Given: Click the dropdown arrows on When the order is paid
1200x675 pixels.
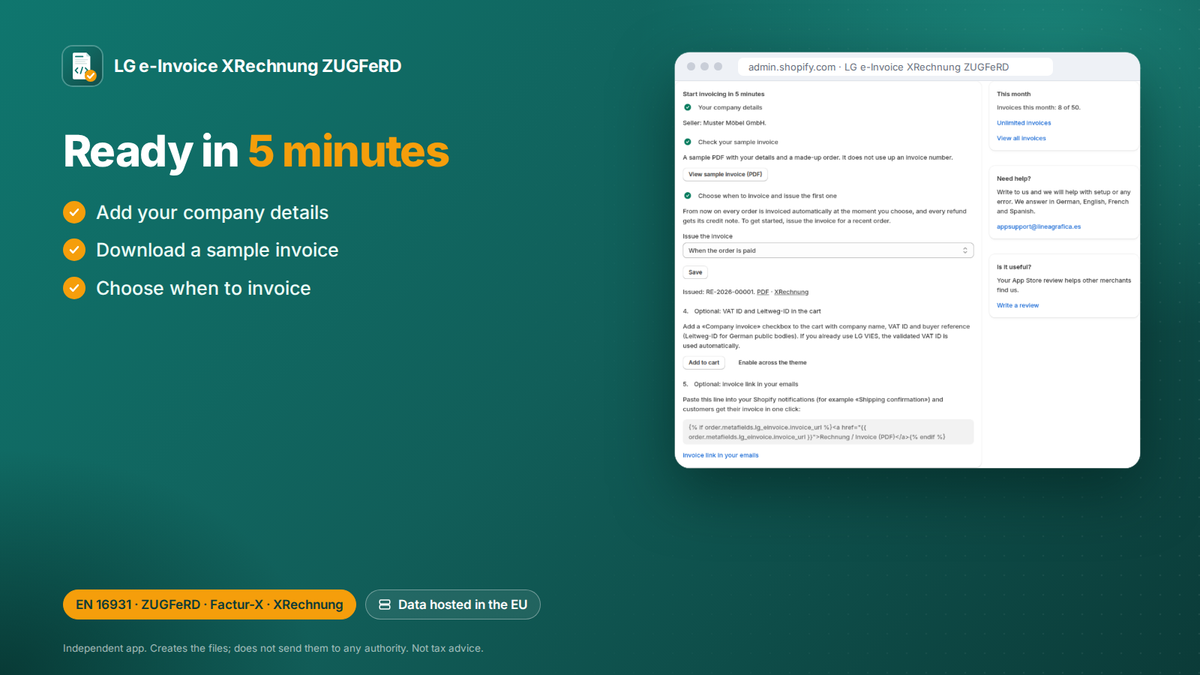Looking at the screenshot, I should click(965, 250).
